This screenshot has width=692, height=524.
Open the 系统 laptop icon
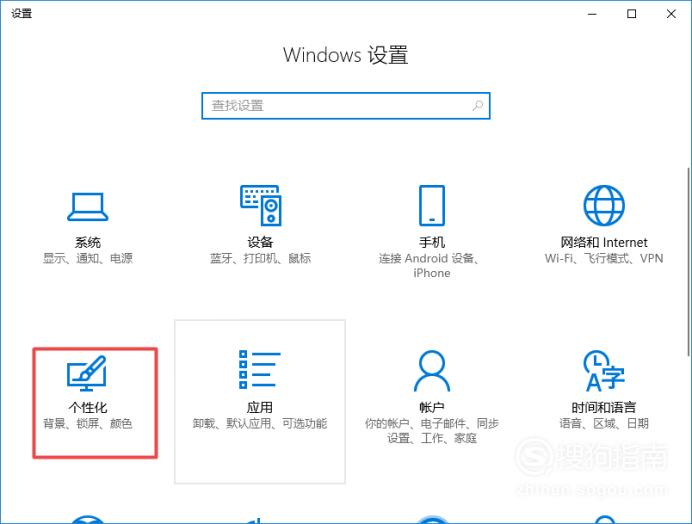pos(87,207)
